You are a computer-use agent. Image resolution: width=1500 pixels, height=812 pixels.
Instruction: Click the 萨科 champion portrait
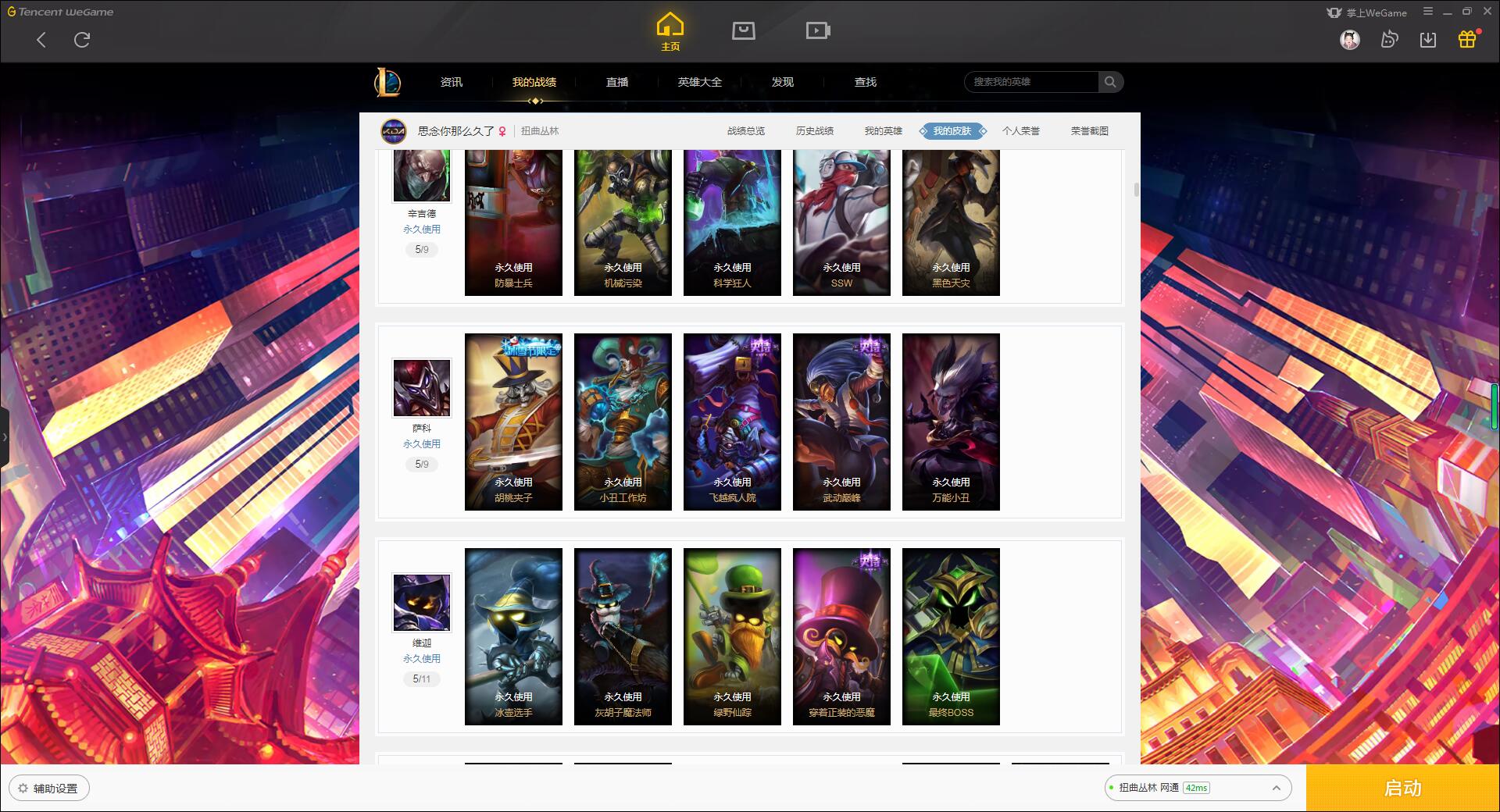point(422,388)
